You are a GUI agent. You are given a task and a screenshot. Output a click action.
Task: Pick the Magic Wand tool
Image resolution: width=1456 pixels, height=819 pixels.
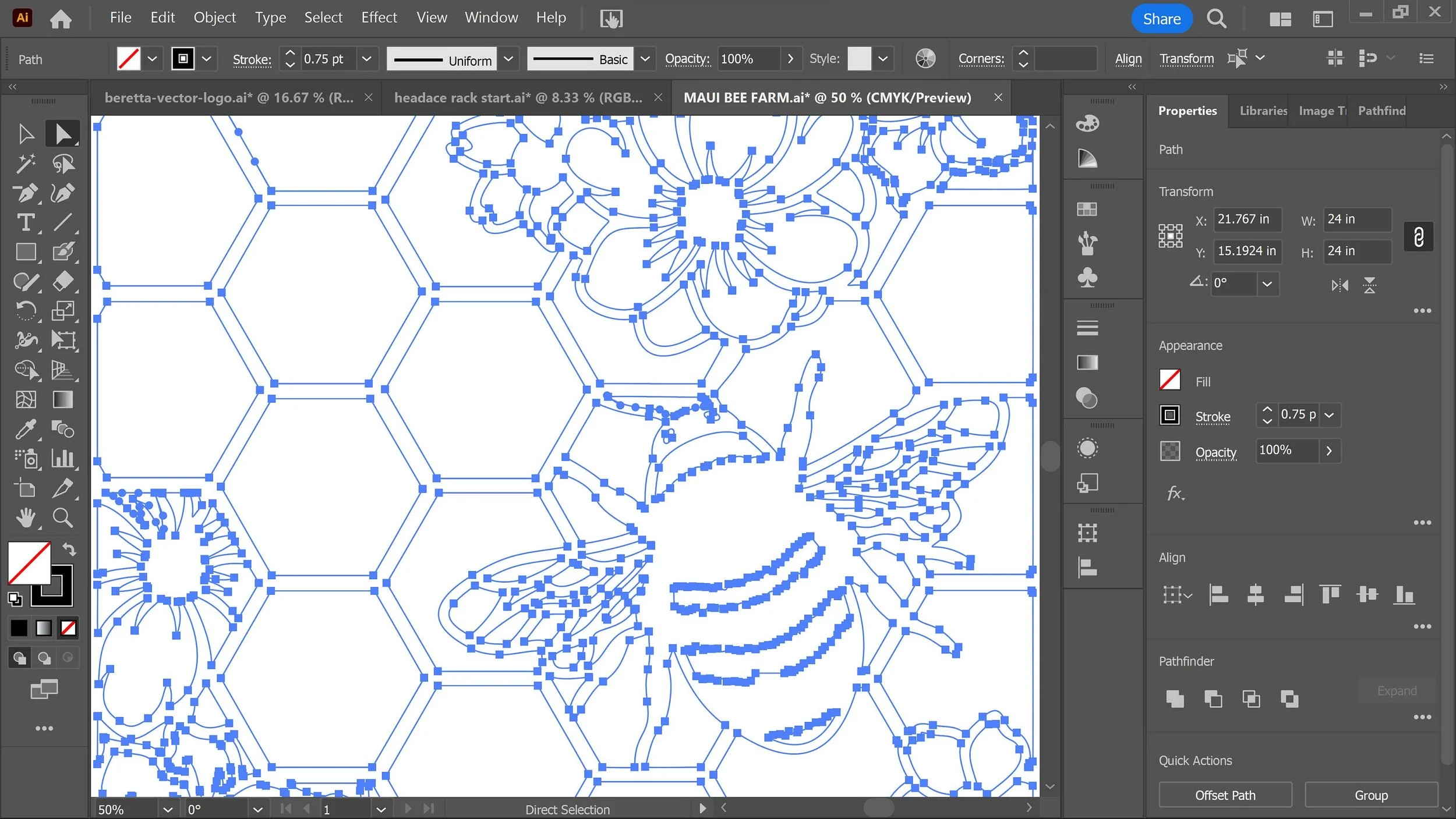26,164
